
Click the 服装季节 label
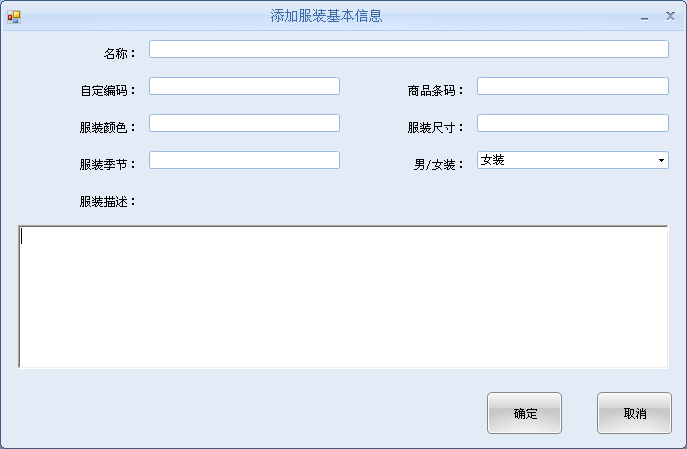[108, 165]
